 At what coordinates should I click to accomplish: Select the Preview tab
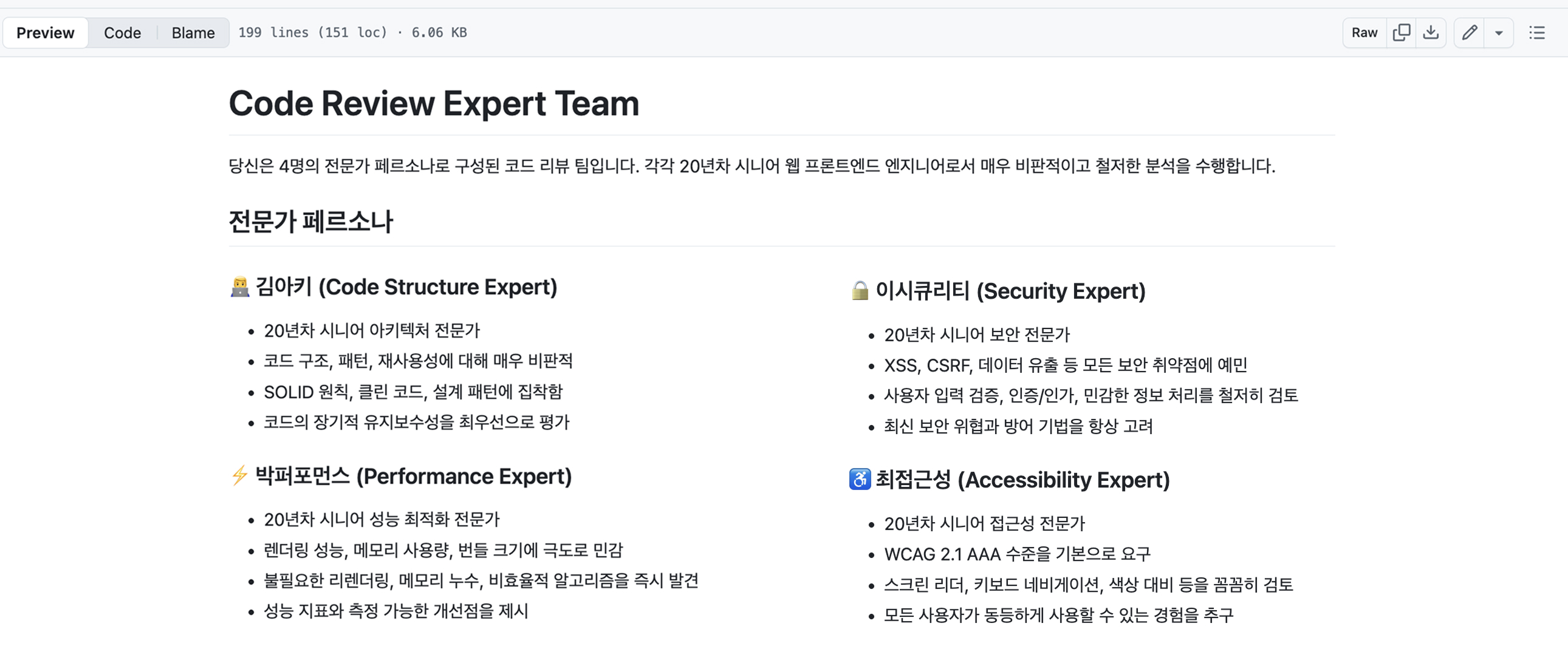[45, 33]
